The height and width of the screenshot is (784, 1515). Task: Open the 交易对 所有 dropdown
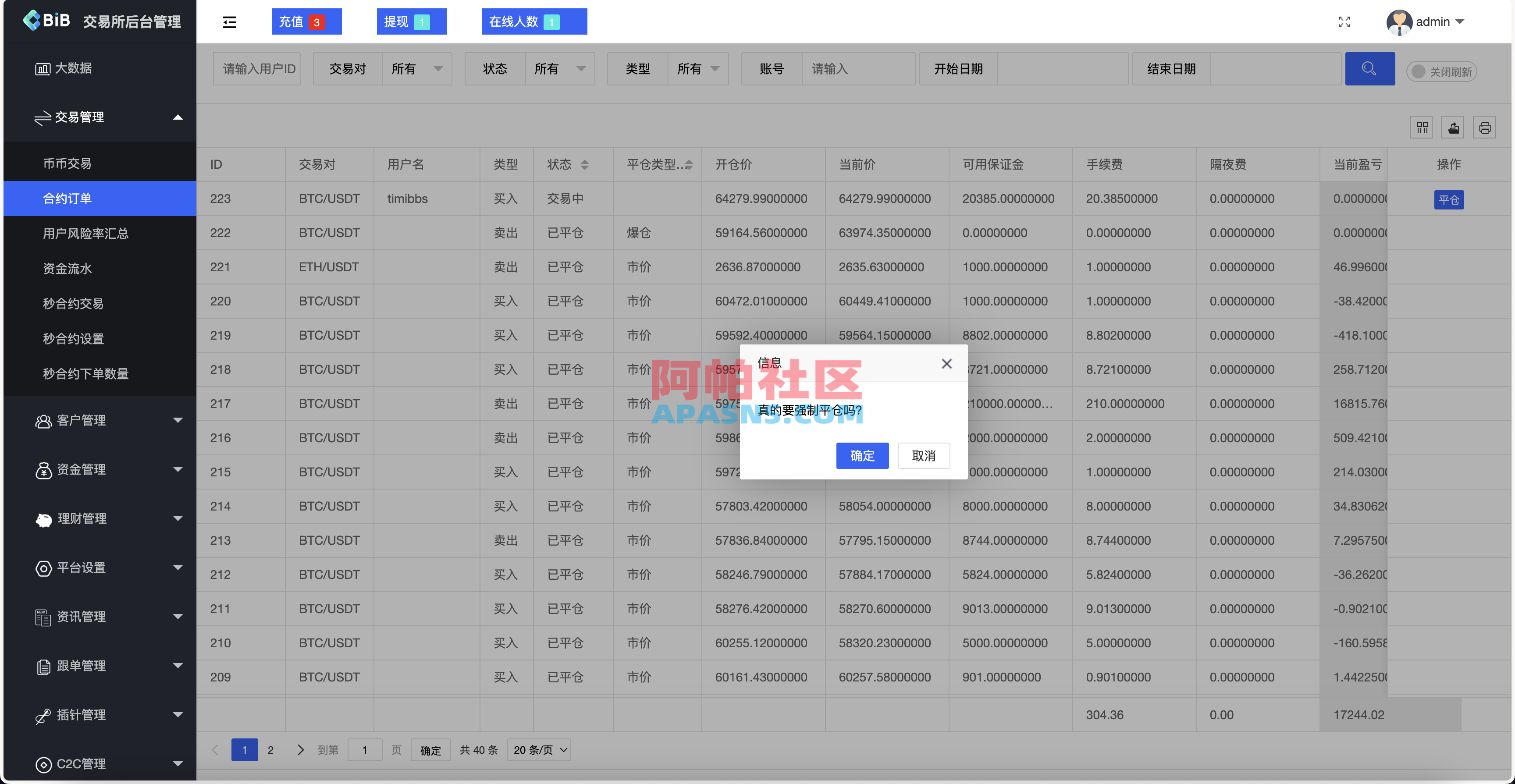(x=417, y=68)
